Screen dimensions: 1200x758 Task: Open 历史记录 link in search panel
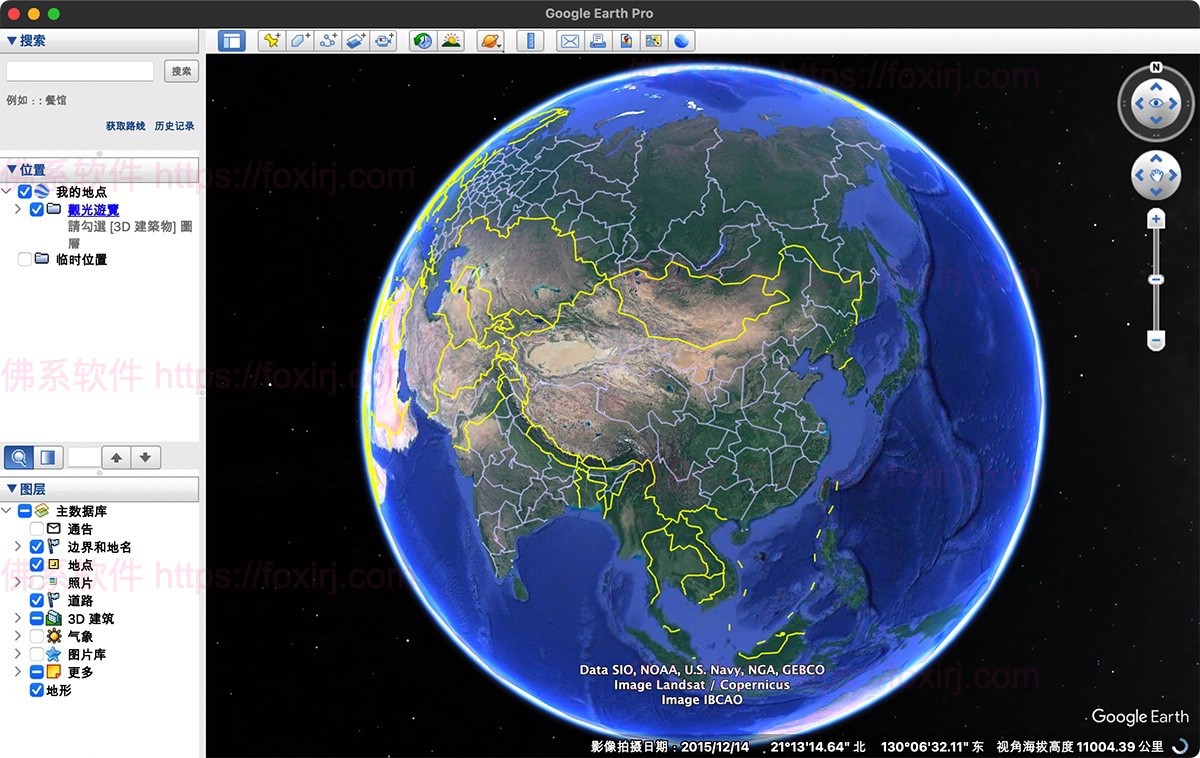[x=175, y=126]
